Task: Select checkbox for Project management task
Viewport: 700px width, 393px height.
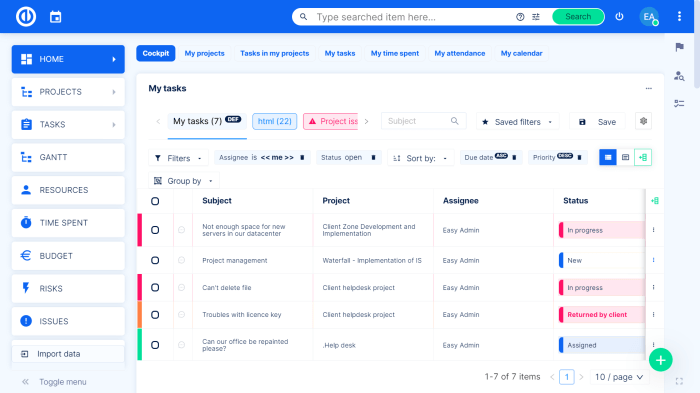Action: tap(155, 260)
